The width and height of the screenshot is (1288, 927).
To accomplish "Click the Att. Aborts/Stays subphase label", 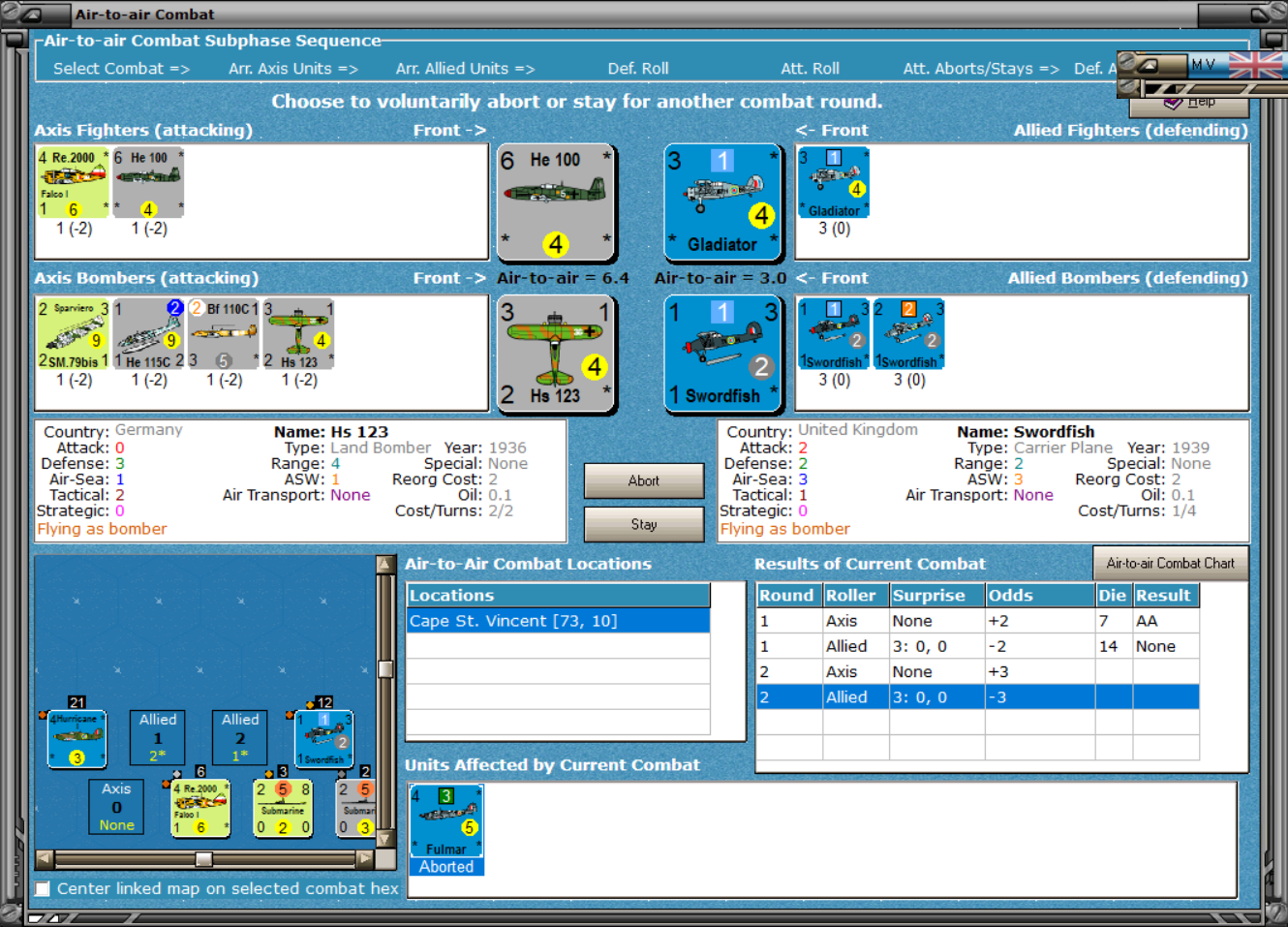I will coord(981,69).
